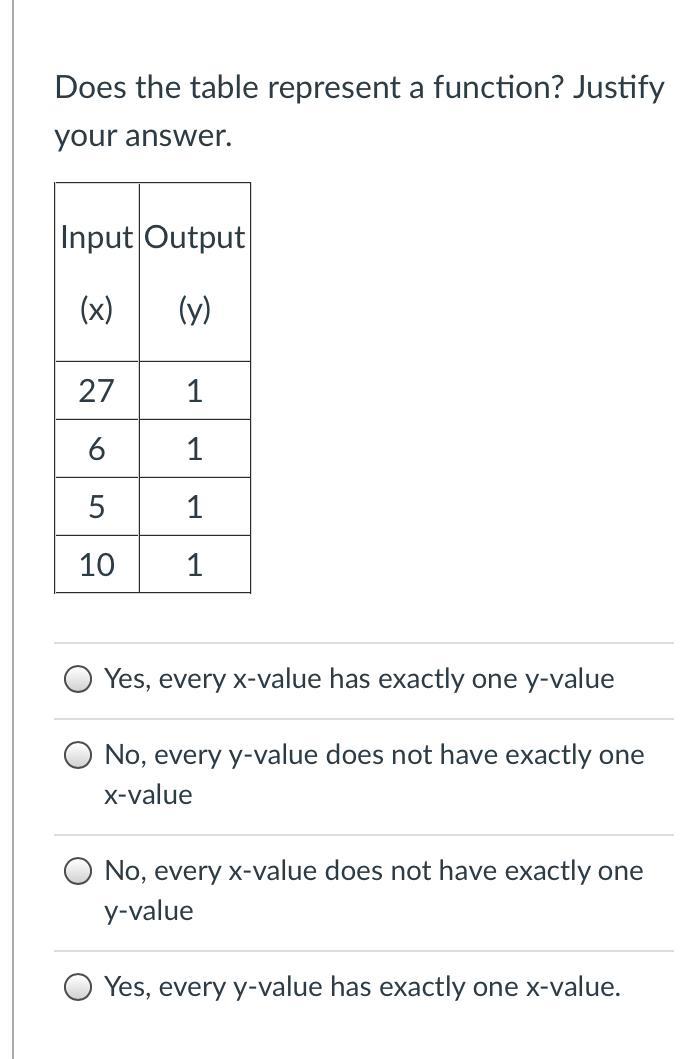Click the 'Input (x)' table header cell
This screenshot has height=1059, width=690.
pyautogui.click(x=97, y=272)
